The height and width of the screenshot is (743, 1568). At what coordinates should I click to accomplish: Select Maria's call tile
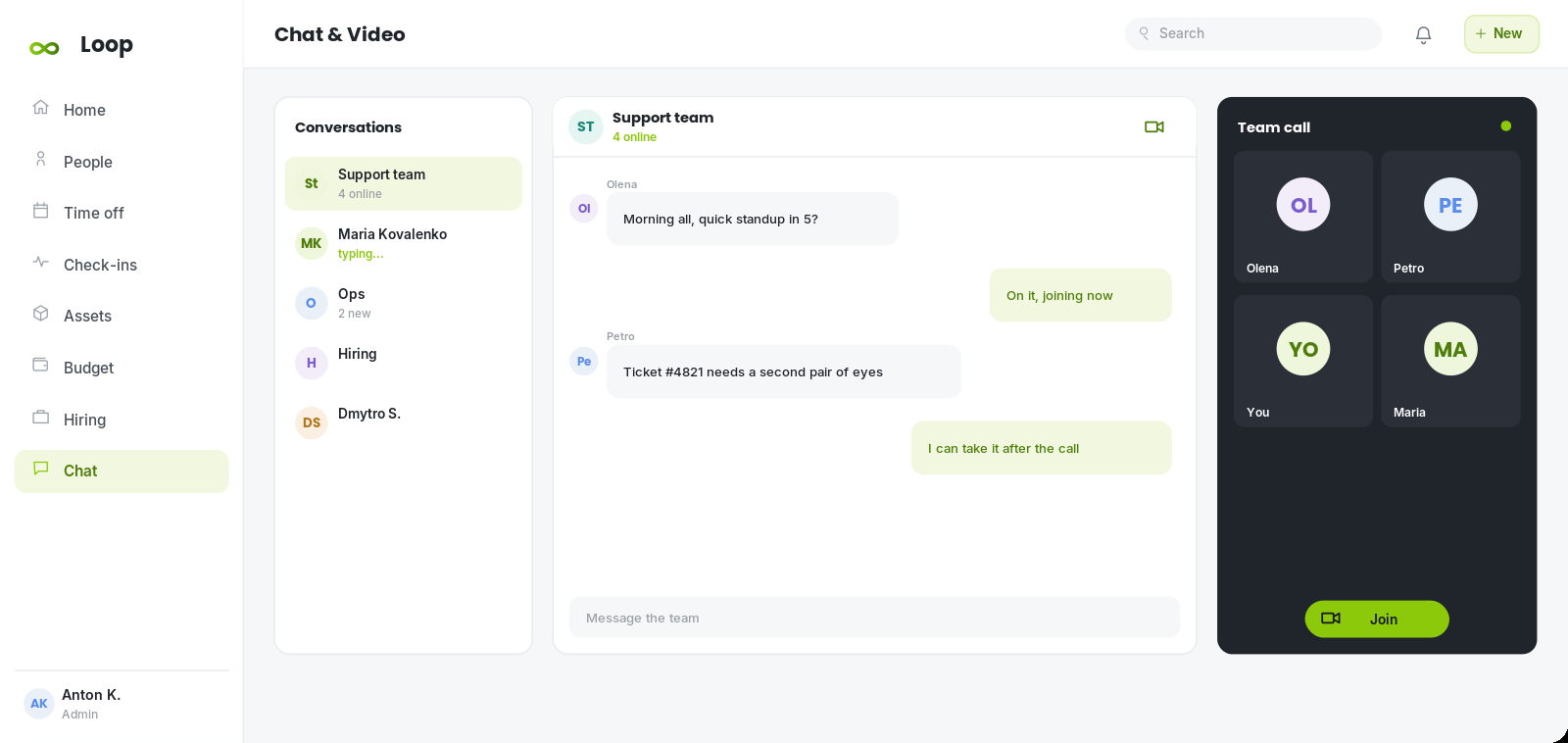click(1450, 361)
